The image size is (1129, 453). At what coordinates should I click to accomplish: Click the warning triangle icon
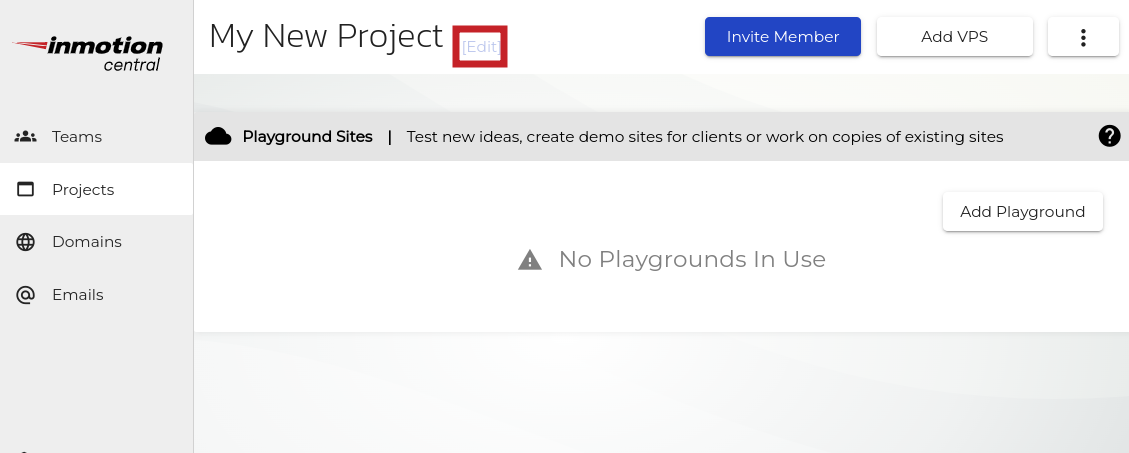[530, 260]
